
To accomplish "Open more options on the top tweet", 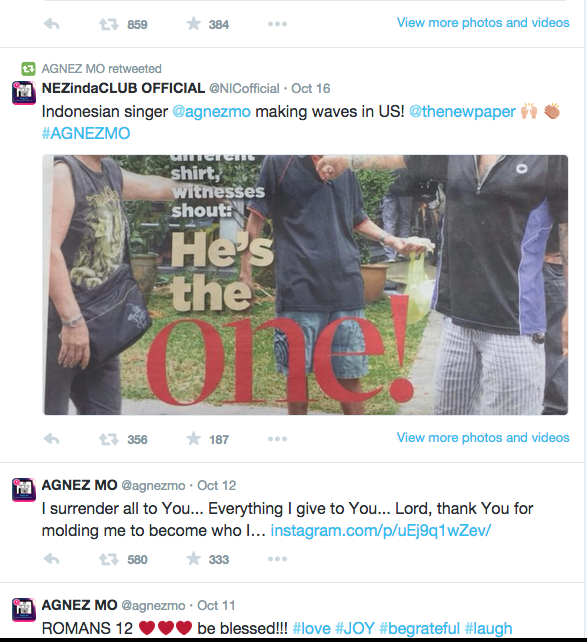I will coord(278,24).
